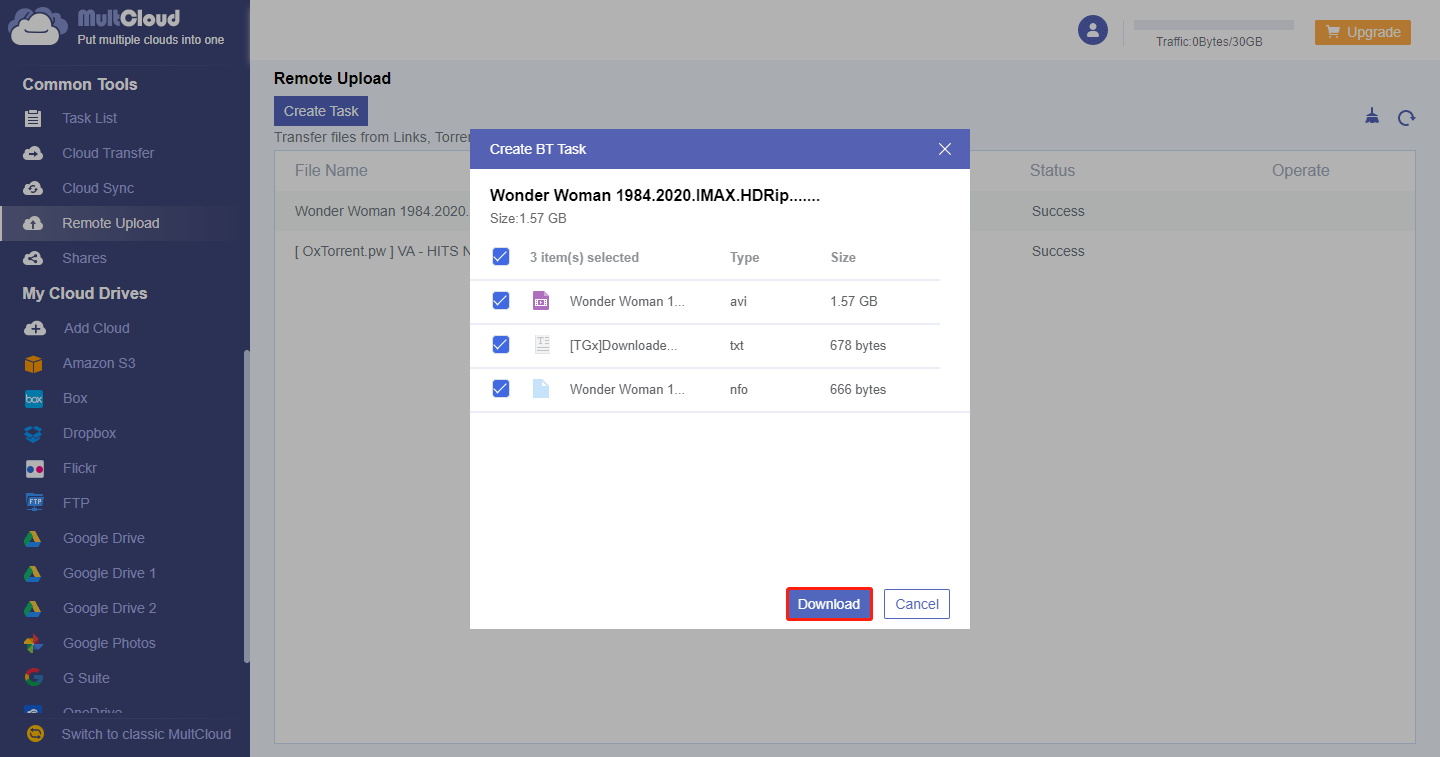Open Task List in sidebar
The image size is (1440, 757).
[89, 118]
